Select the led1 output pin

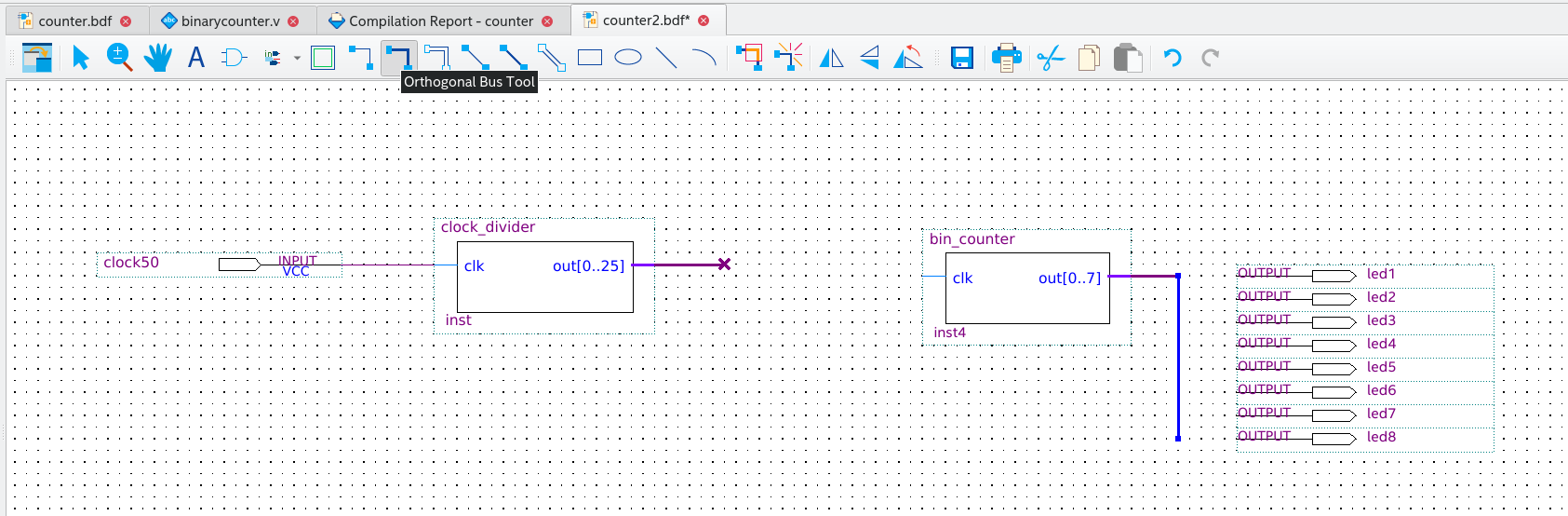1364,275
